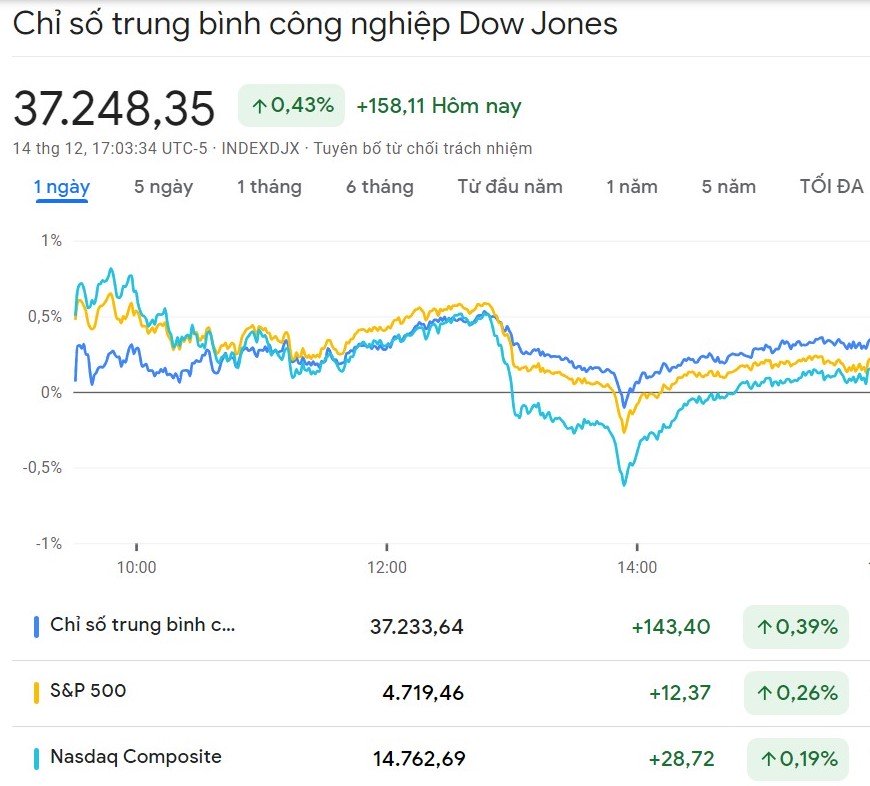The height and width of the screenshot is (786, 870).
Task: Click the teal Nasdaq Composite color marker
Action: point(36,758)
